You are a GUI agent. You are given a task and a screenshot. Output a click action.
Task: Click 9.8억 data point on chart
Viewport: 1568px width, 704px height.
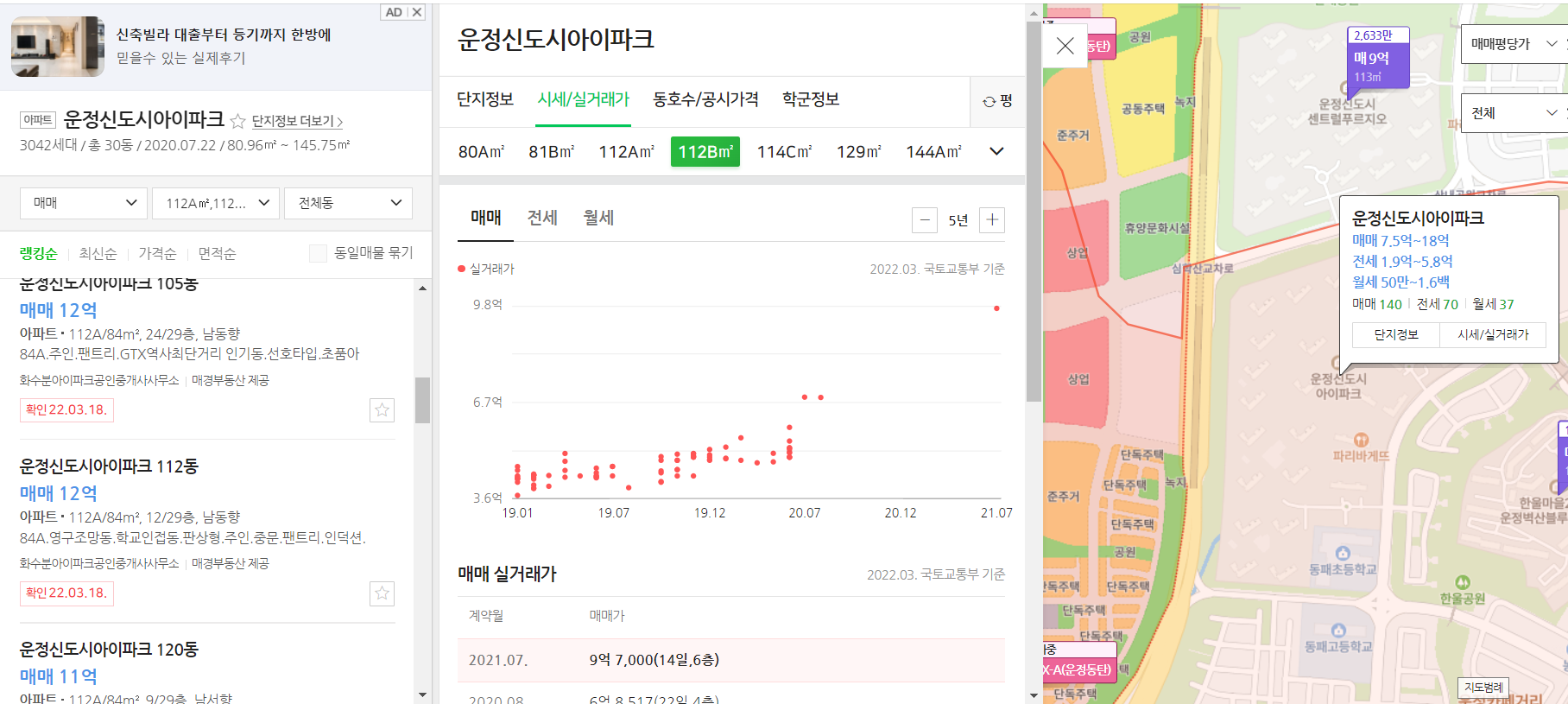[x=996, y=308]
